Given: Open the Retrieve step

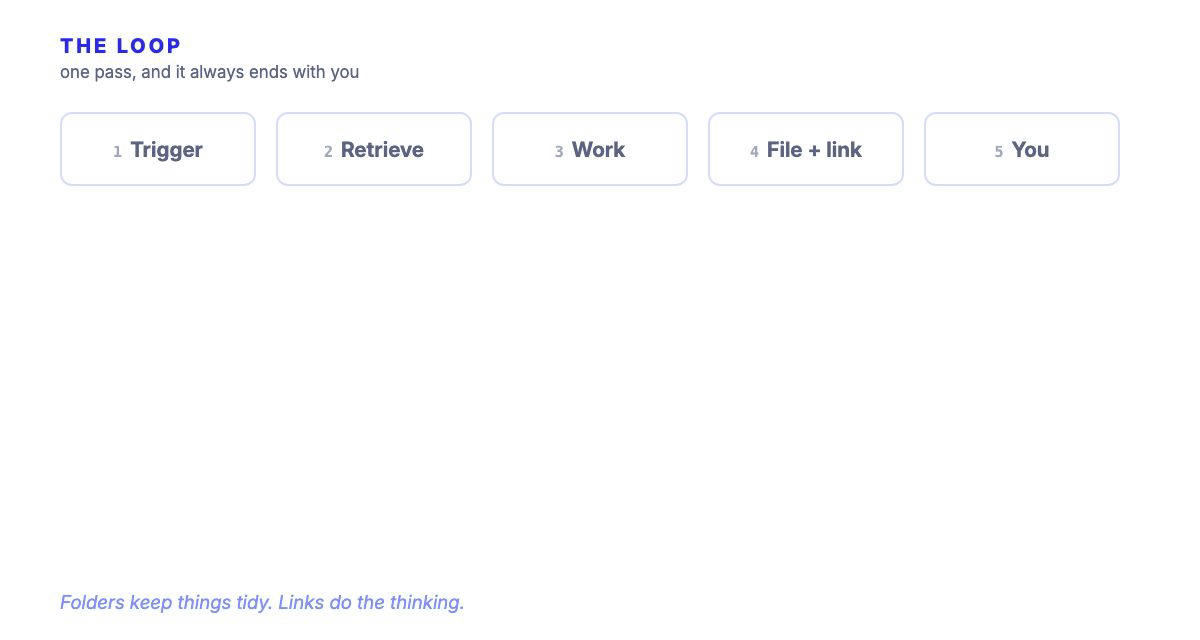Looking at the screenshot, I should click(x=374, y=149).
